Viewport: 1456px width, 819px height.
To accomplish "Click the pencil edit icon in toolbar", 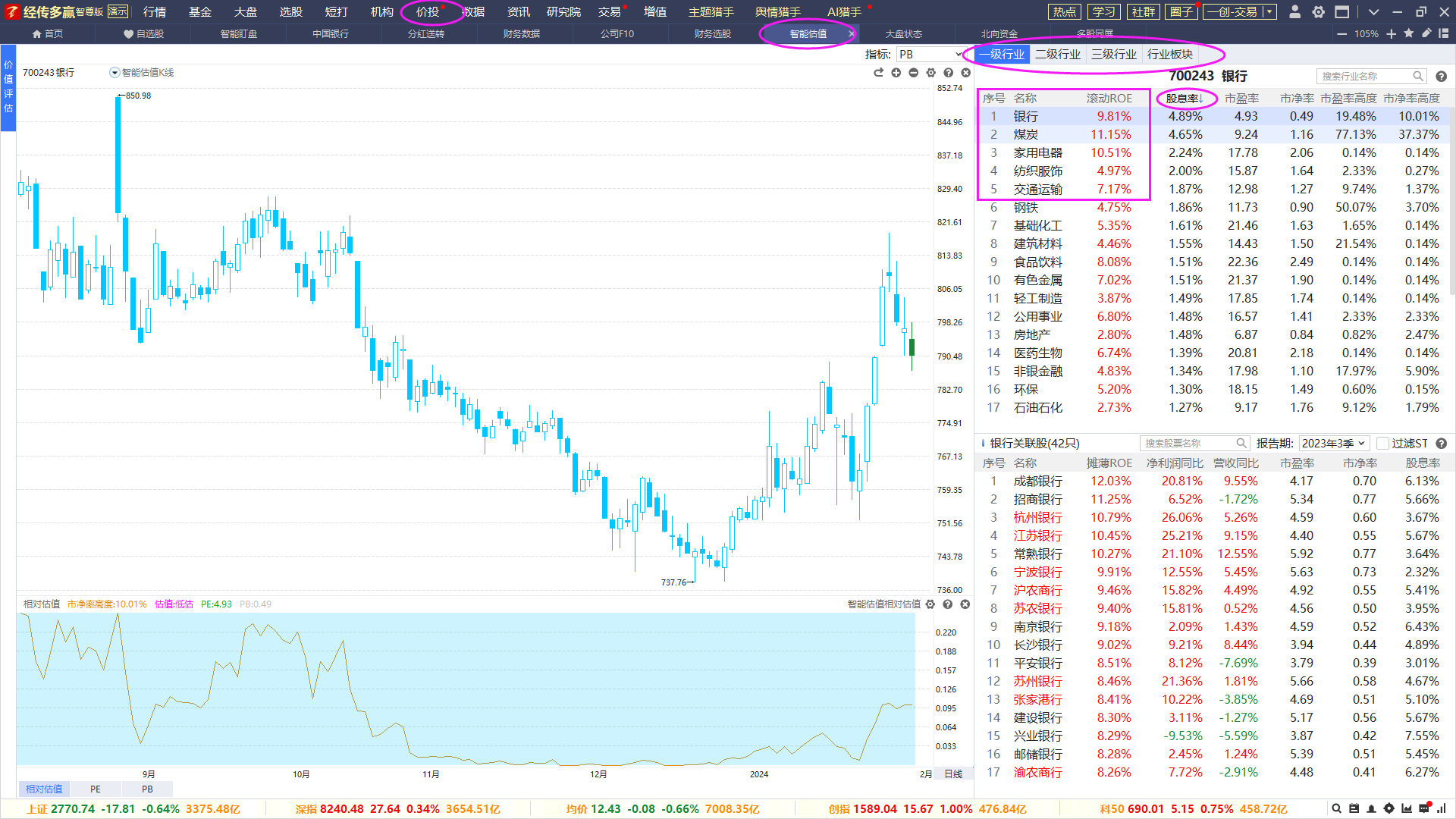I will 1426,33.
